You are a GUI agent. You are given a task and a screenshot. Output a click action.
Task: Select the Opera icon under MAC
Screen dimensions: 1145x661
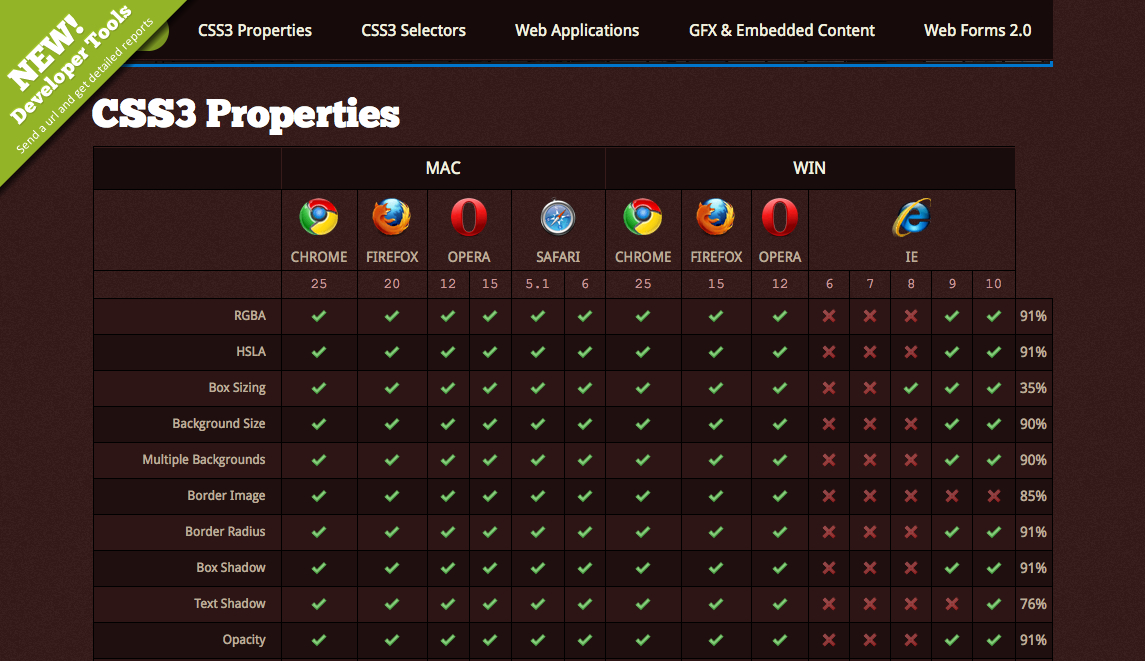[x=469, y=216]
